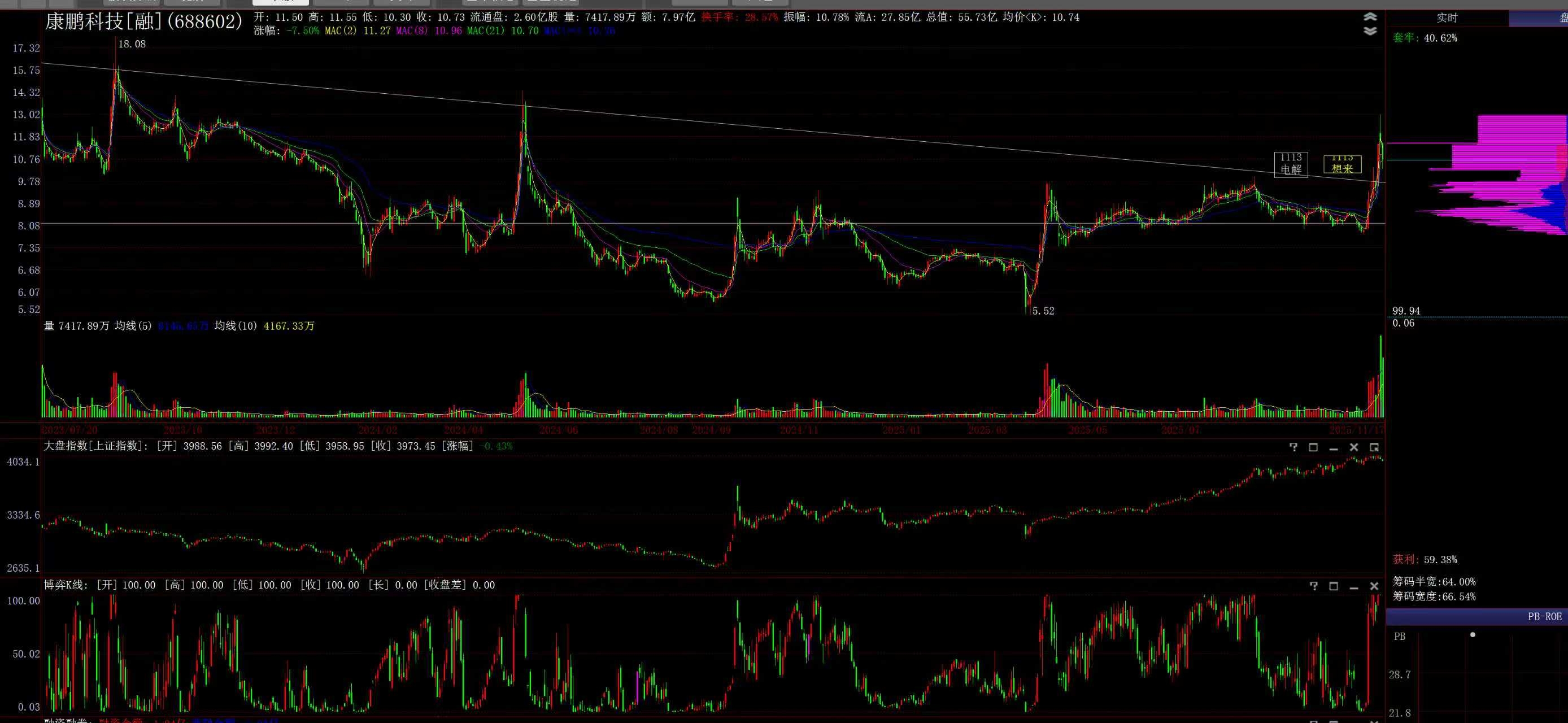
Task: Maximize the 大盘指数 indicator panel
Action: (1313, 447)
